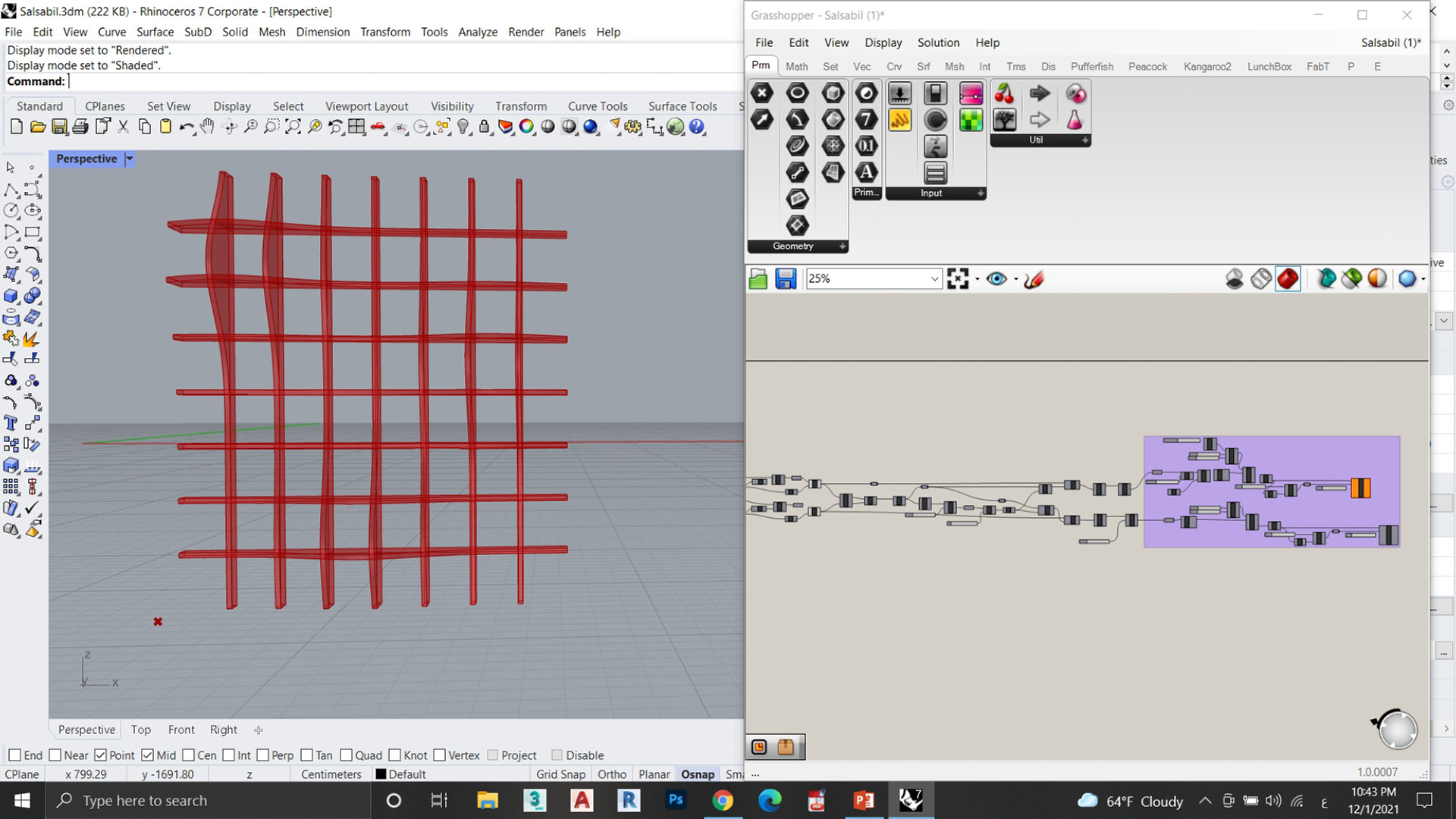Disable the Mid object snap

point(148,755)
